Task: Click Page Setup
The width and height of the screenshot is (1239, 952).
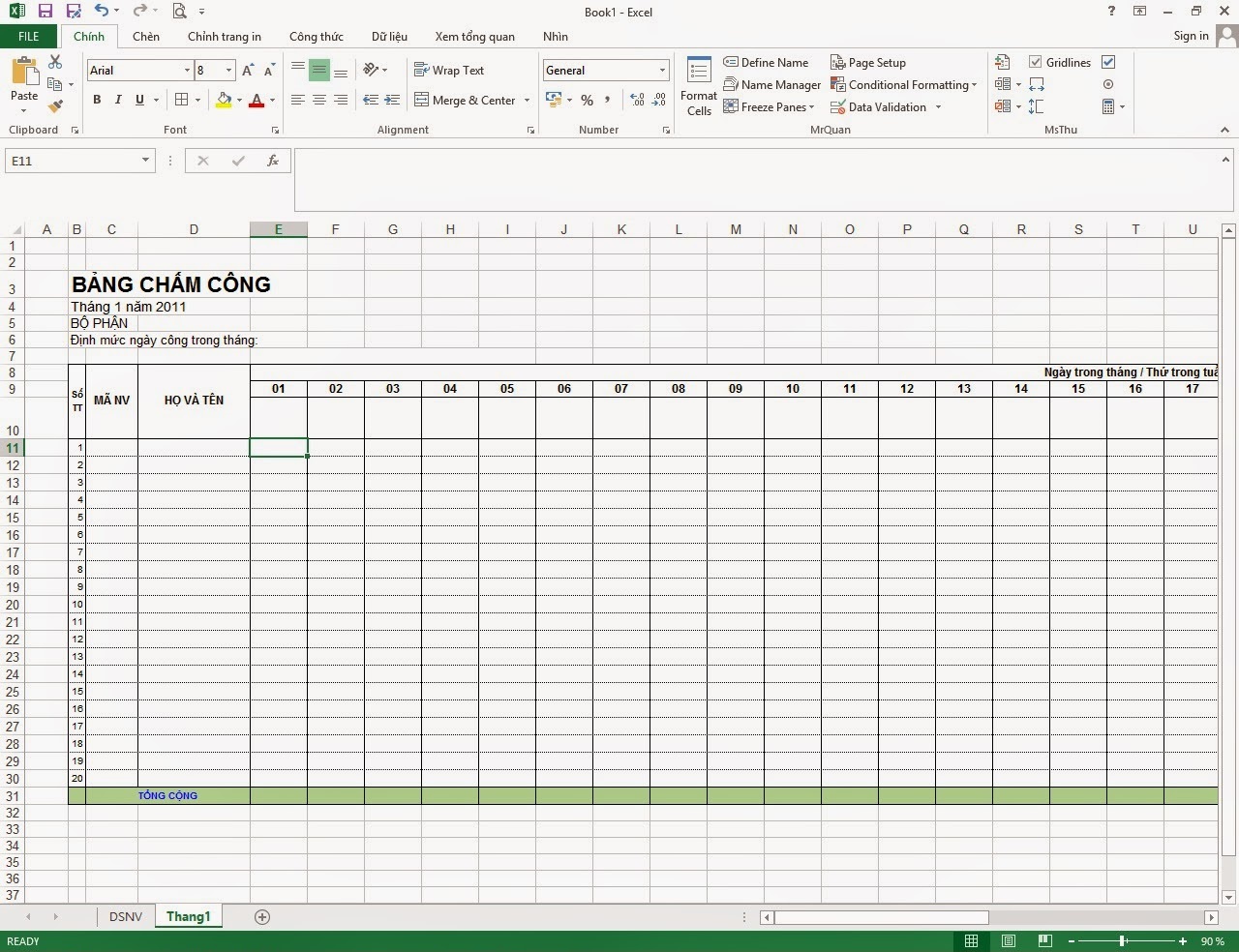Action: 868,62
